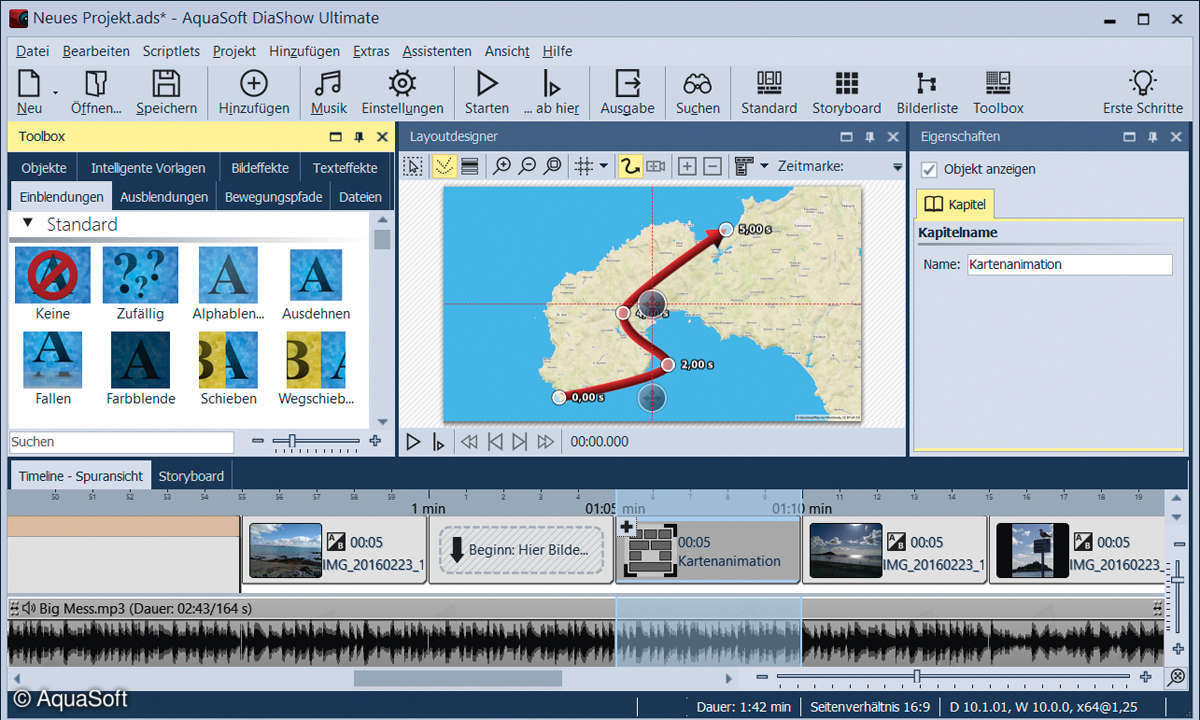The height and width of the screenshot is (720, 1200).
Task: Fit zoom to view in Layoutdesigner
Action: coord(552,166)
